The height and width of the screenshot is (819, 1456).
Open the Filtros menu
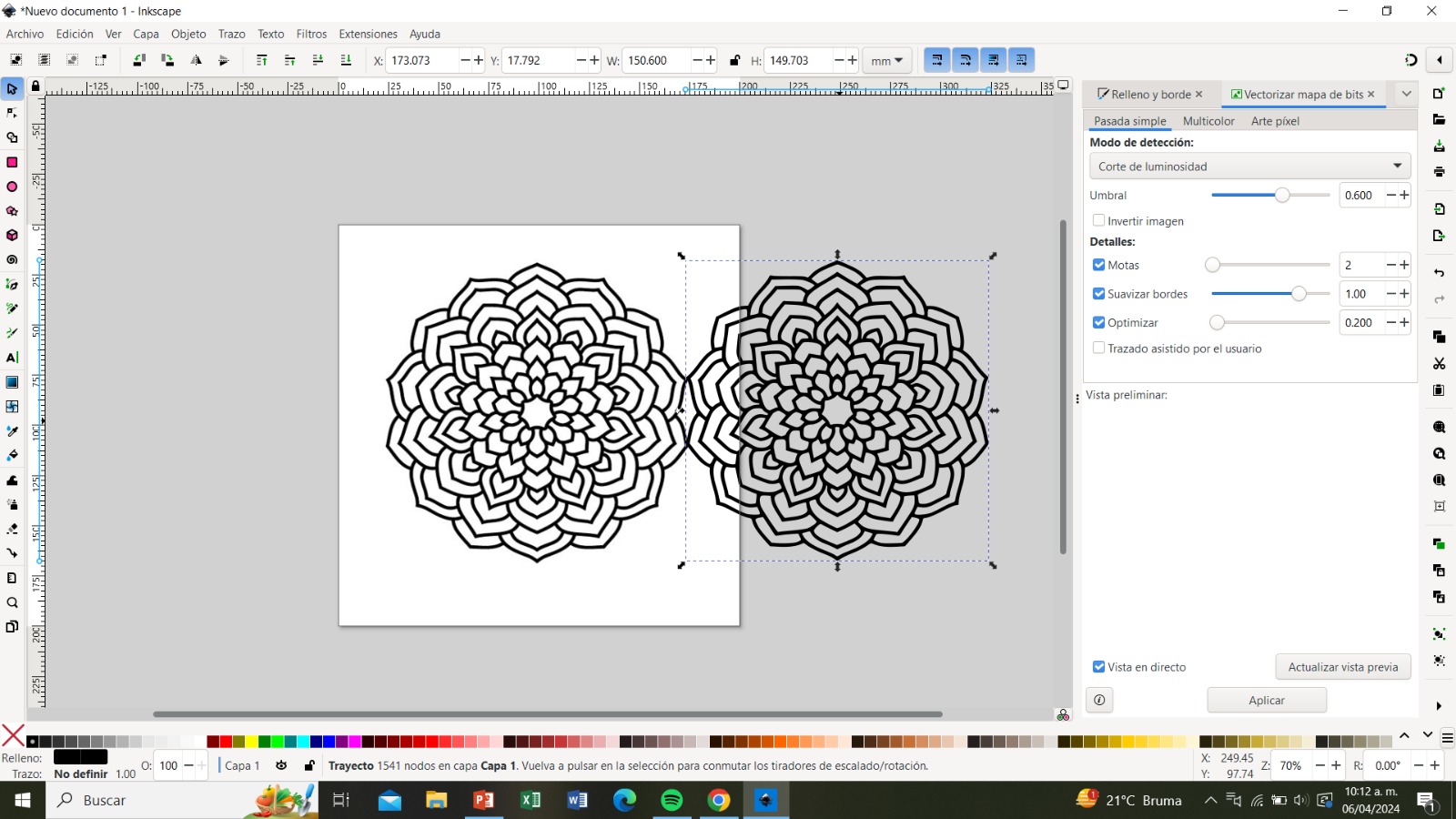tap(311, 34)
